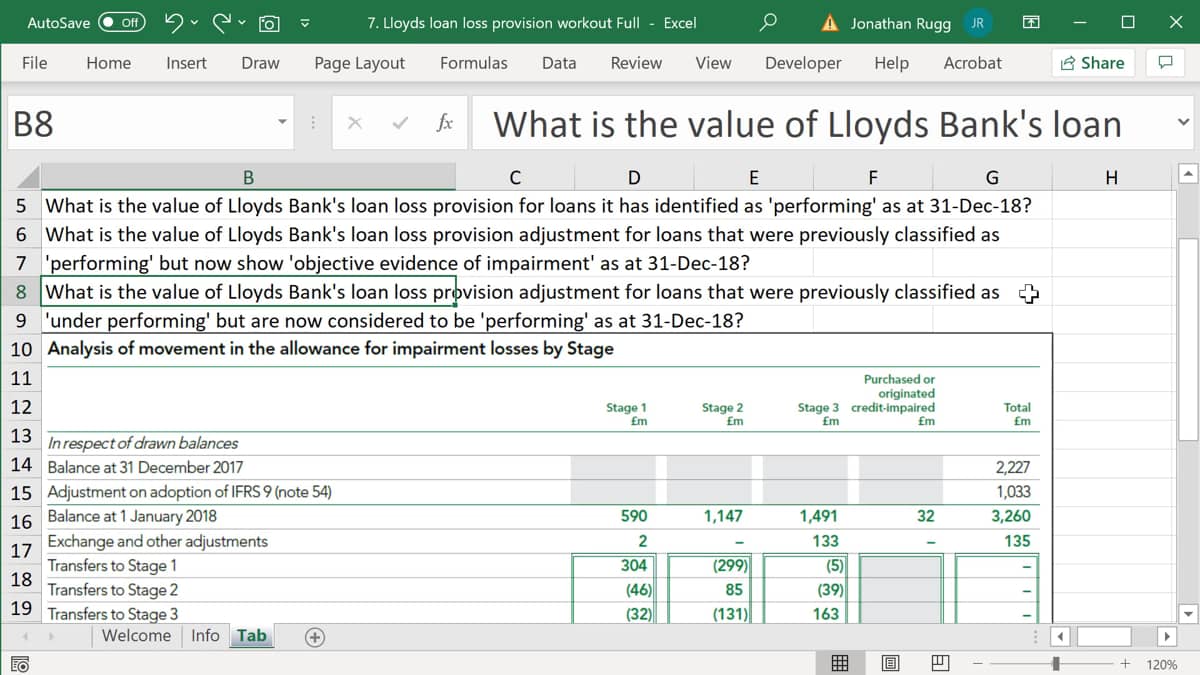Open the Page Layout tab
This screenshot has width=1200, height=675.
pyautogui.click(x=359, y=63)
